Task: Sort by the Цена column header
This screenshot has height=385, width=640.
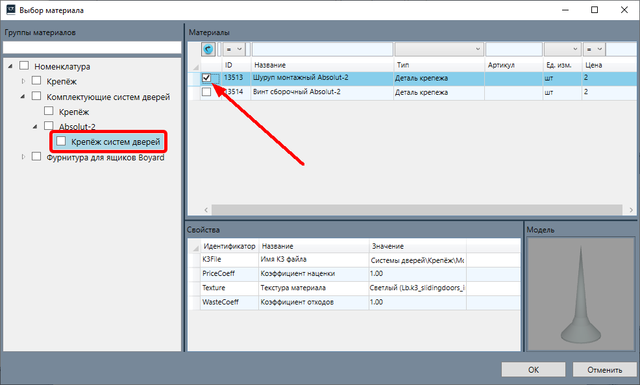Action: (609, 65)
